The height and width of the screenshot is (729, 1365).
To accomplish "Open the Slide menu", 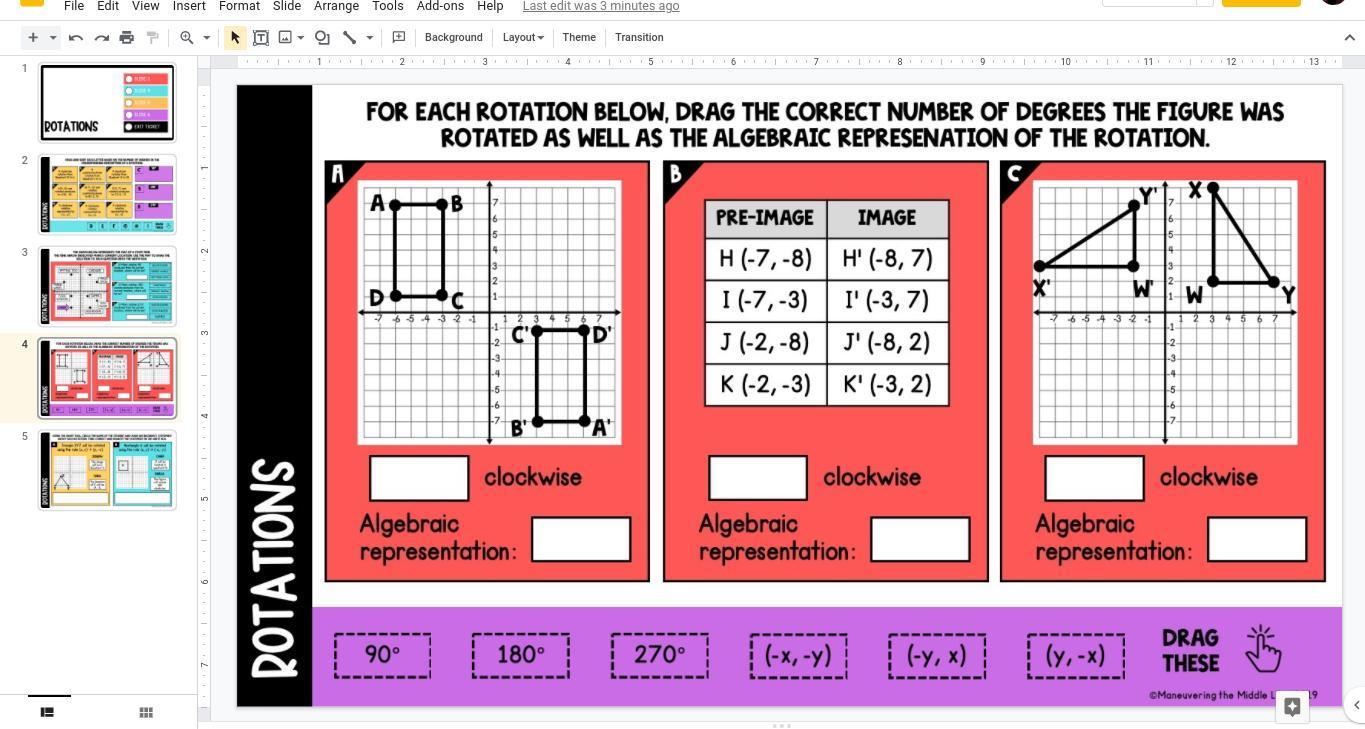I will (287, 6).
